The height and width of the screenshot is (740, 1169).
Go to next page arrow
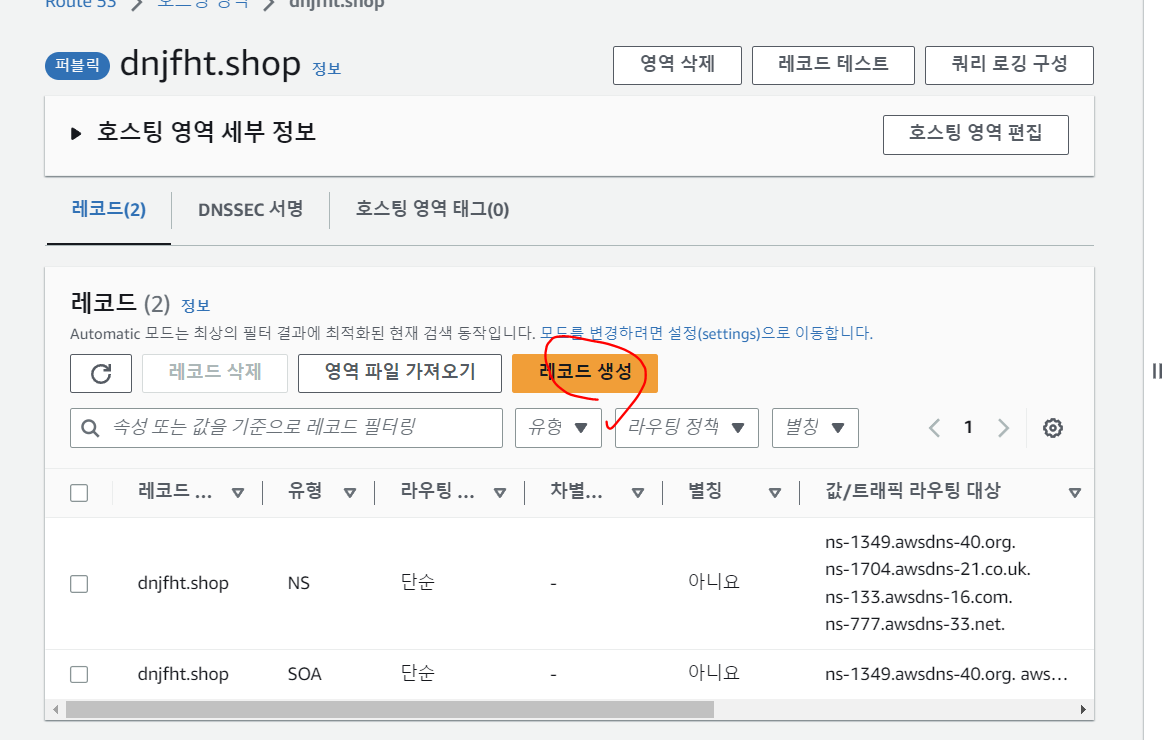click(1003, 428)
